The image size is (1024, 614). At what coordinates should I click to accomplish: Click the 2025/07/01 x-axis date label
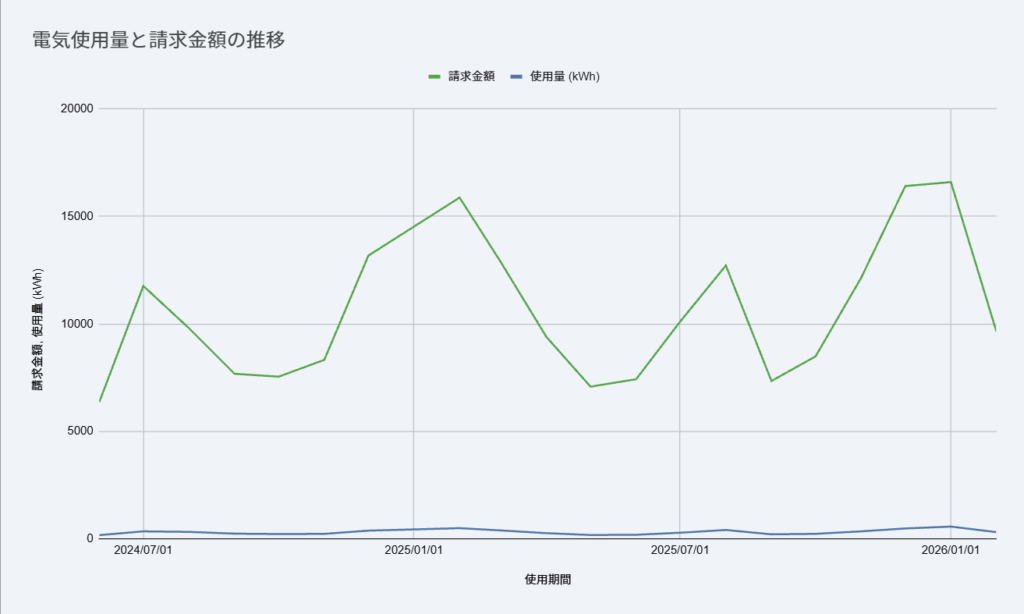680,550
